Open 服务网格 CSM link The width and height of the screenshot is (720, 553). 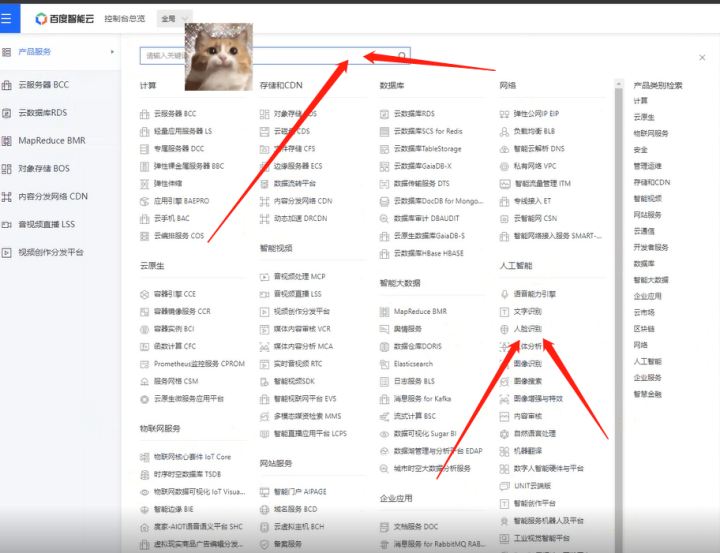click(x=176, y=381)
